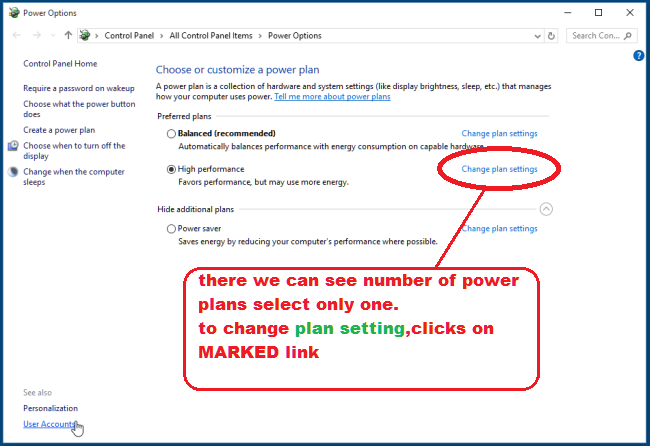650x446 pixels.
Task: Open Create a power plan
Action: point(59,130)
